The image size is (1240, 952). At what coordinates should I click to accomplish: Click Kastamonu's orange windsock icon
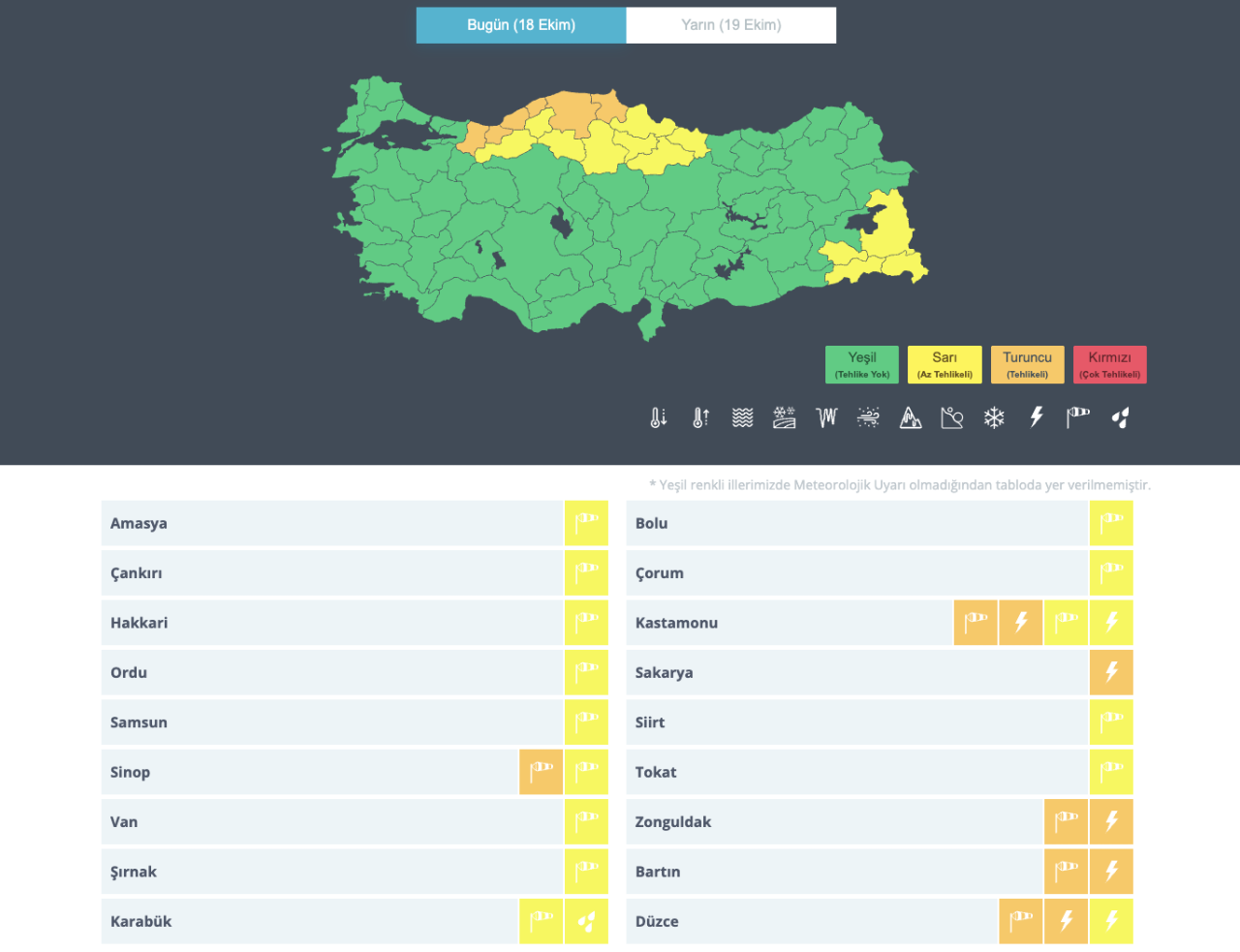(976, 623)
